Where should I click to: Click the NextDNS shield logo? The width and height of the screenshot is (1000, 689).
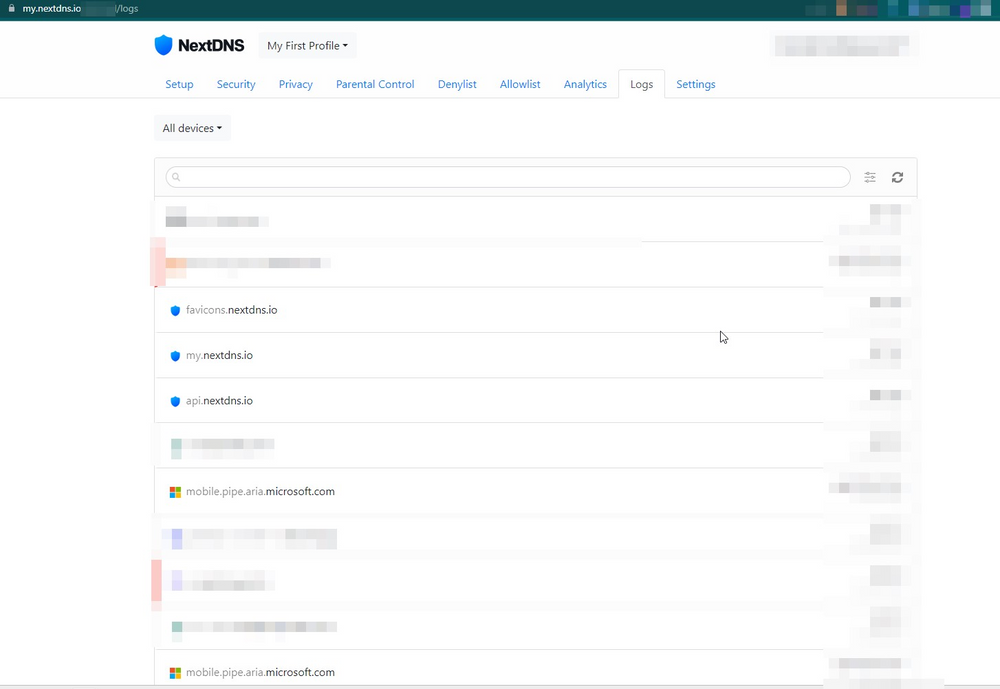click(x=164, y=45)
